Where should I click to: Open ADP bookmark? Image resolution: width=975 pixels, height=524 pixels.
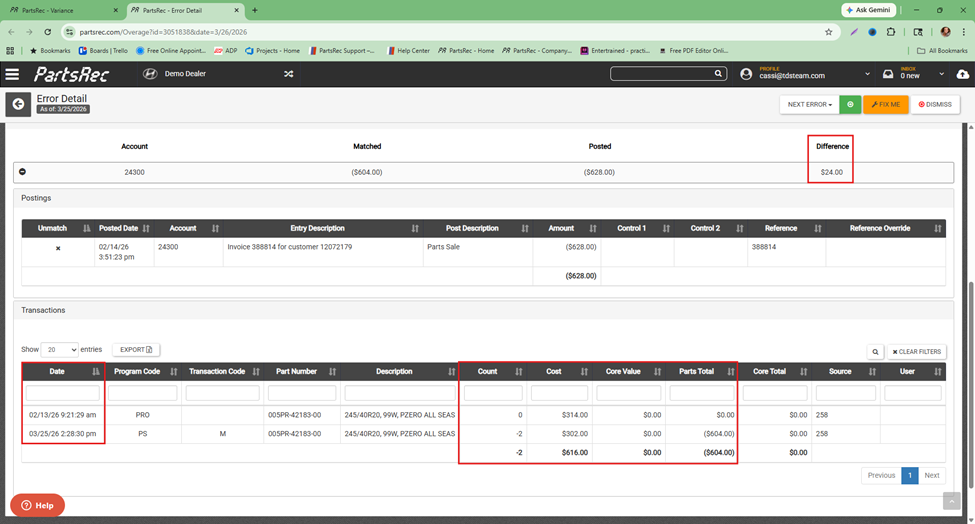point(226,50)
